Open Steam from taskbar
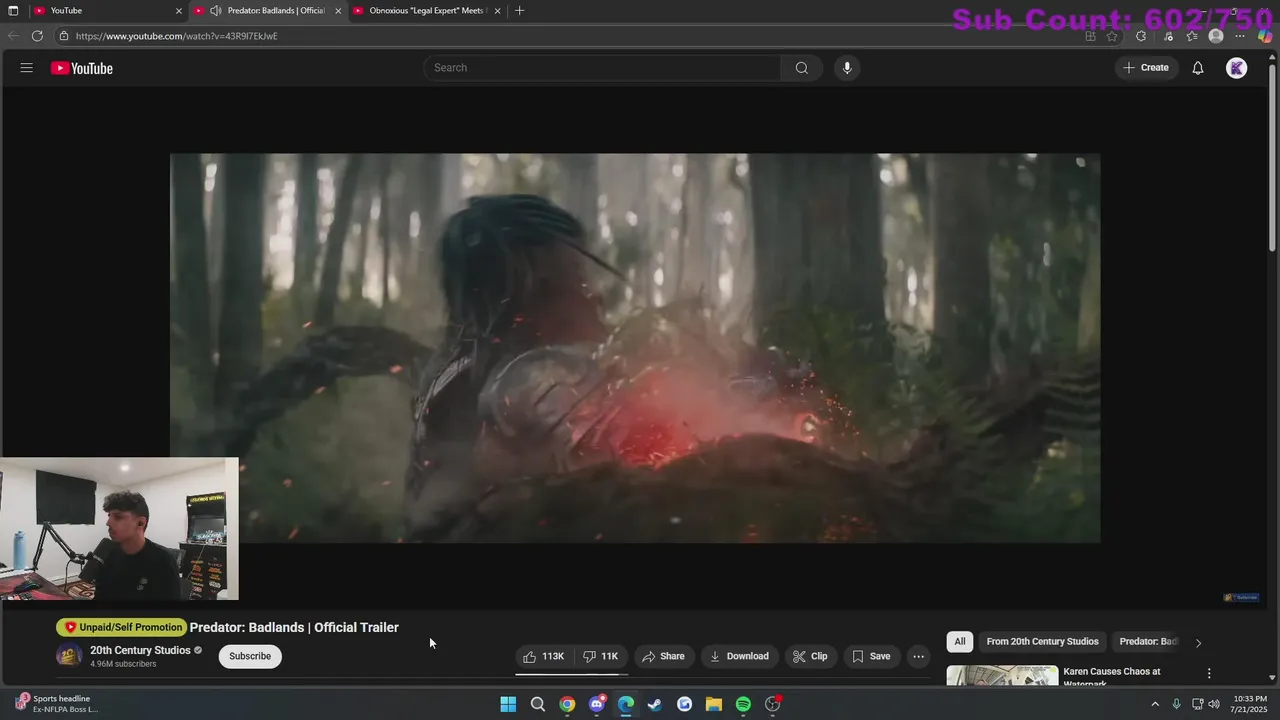The height and width of the screenshot is (720, 1280). (655, 704)
